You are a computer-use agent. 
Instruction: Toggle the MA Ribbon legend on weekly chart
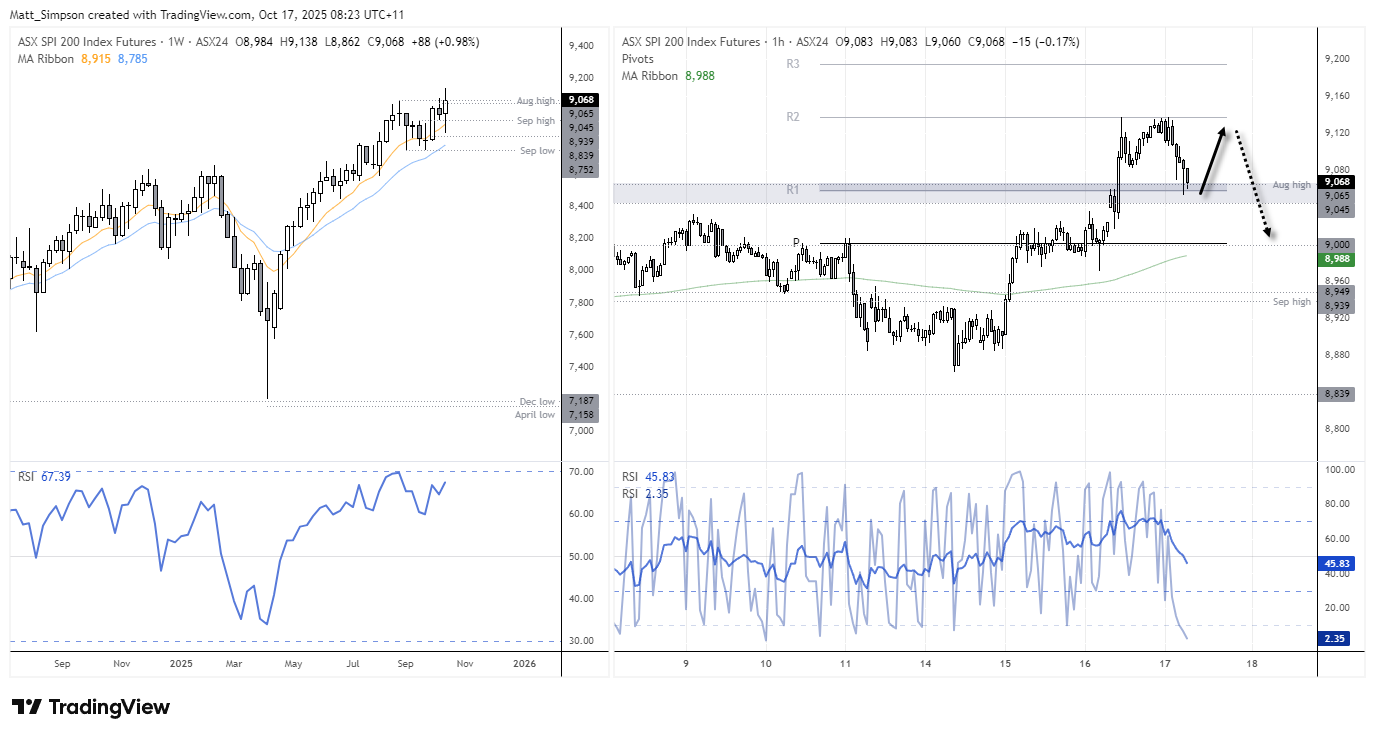pos(45,60)
